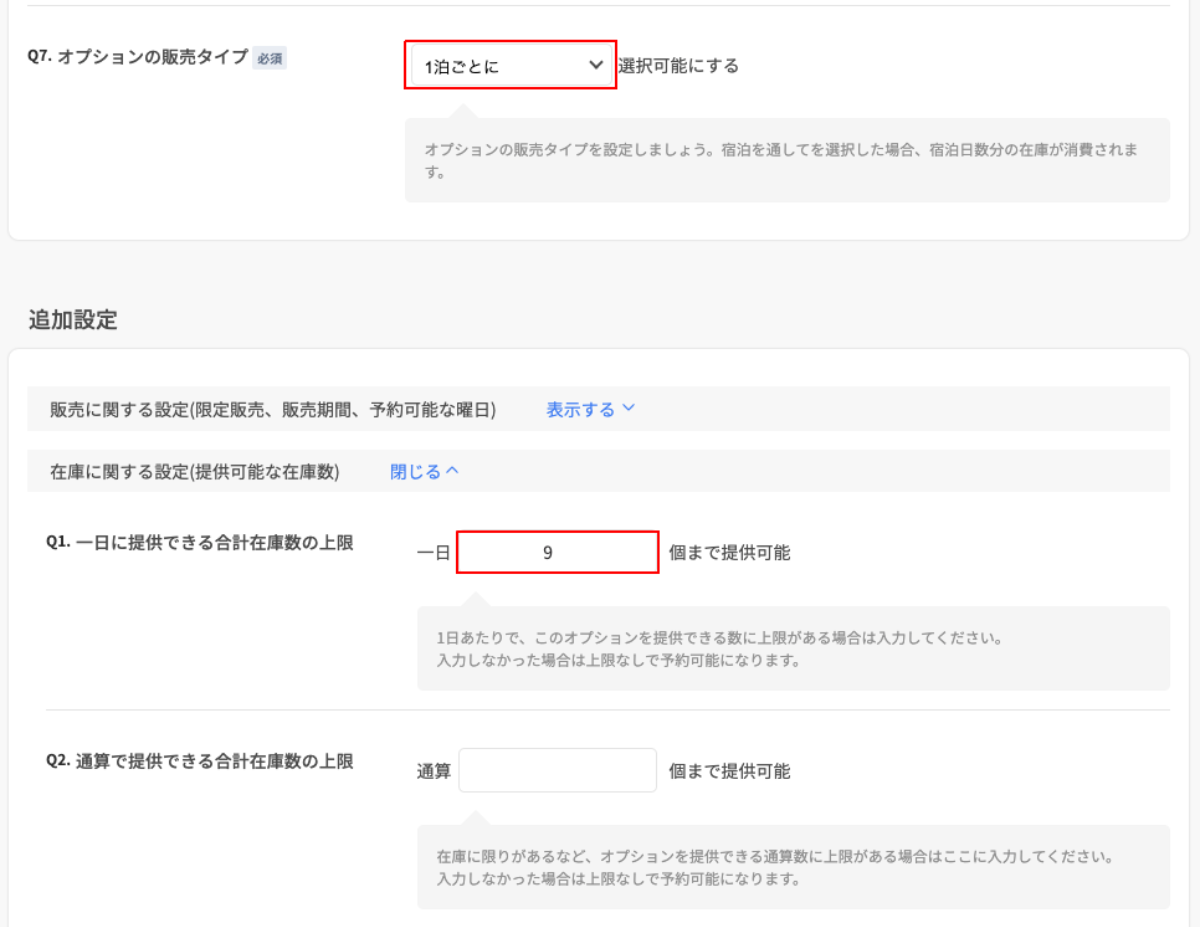The width and height of the screenshot is (1200, 927).
Task: Click the 在庫に関する設定 header row title
Action: tap(194, 472)
